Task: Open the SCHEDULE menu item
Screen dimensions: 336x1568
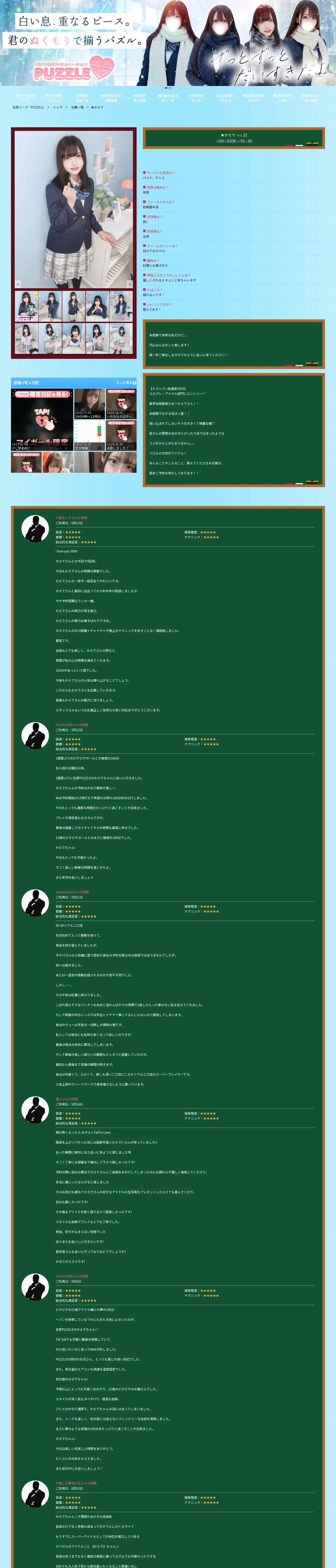Action: click(111, 97)
